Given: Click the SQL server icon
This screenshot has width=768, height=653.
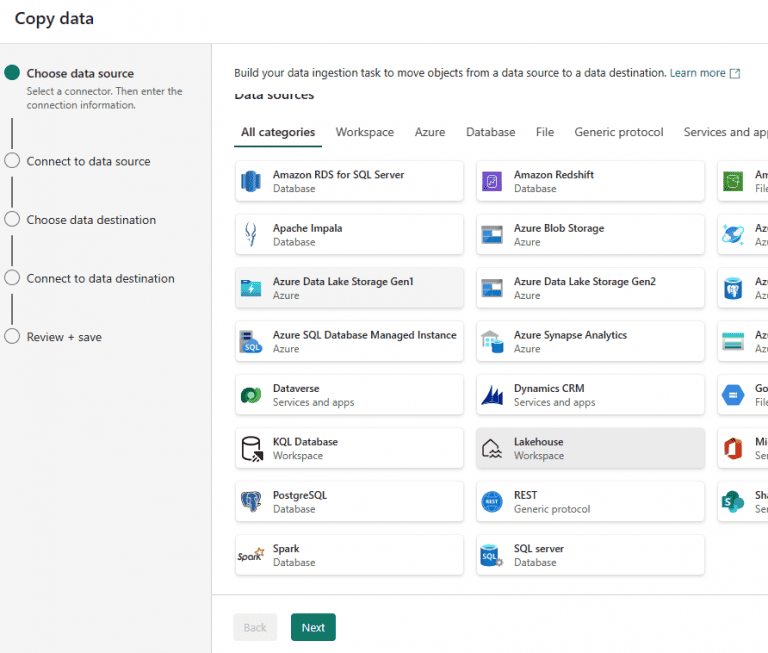Looking at the screenshot, I should [x=492, y=556].
